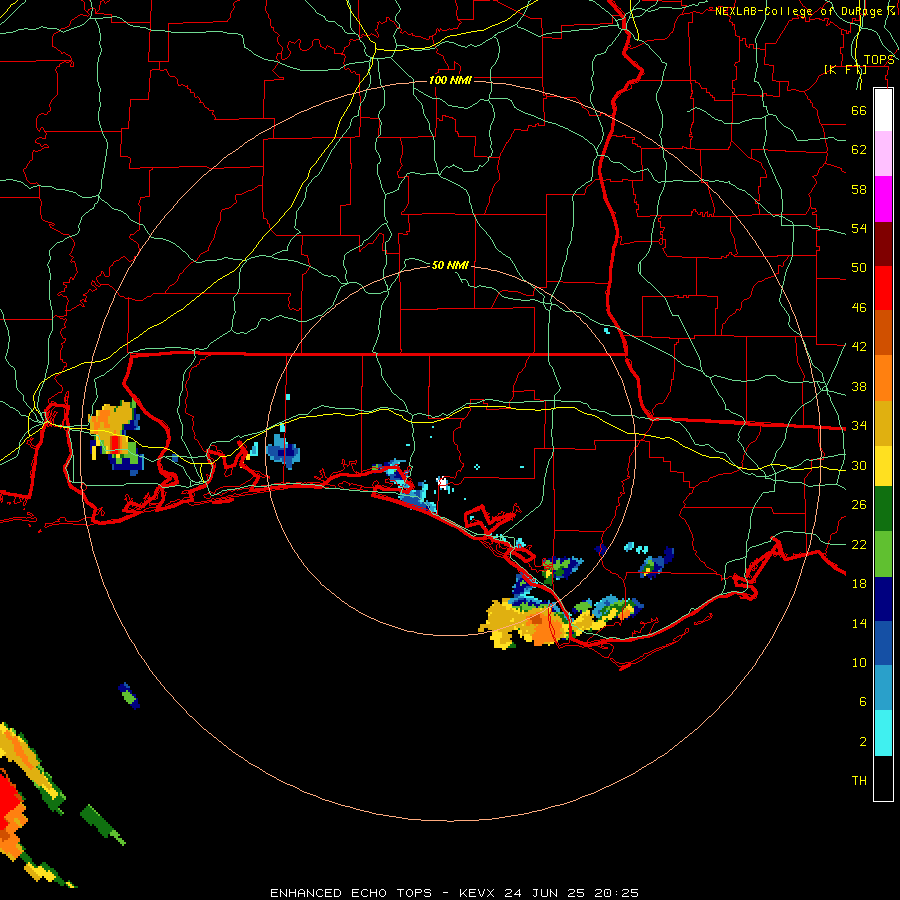Click the dark green legend swatch

coord(883,509)
